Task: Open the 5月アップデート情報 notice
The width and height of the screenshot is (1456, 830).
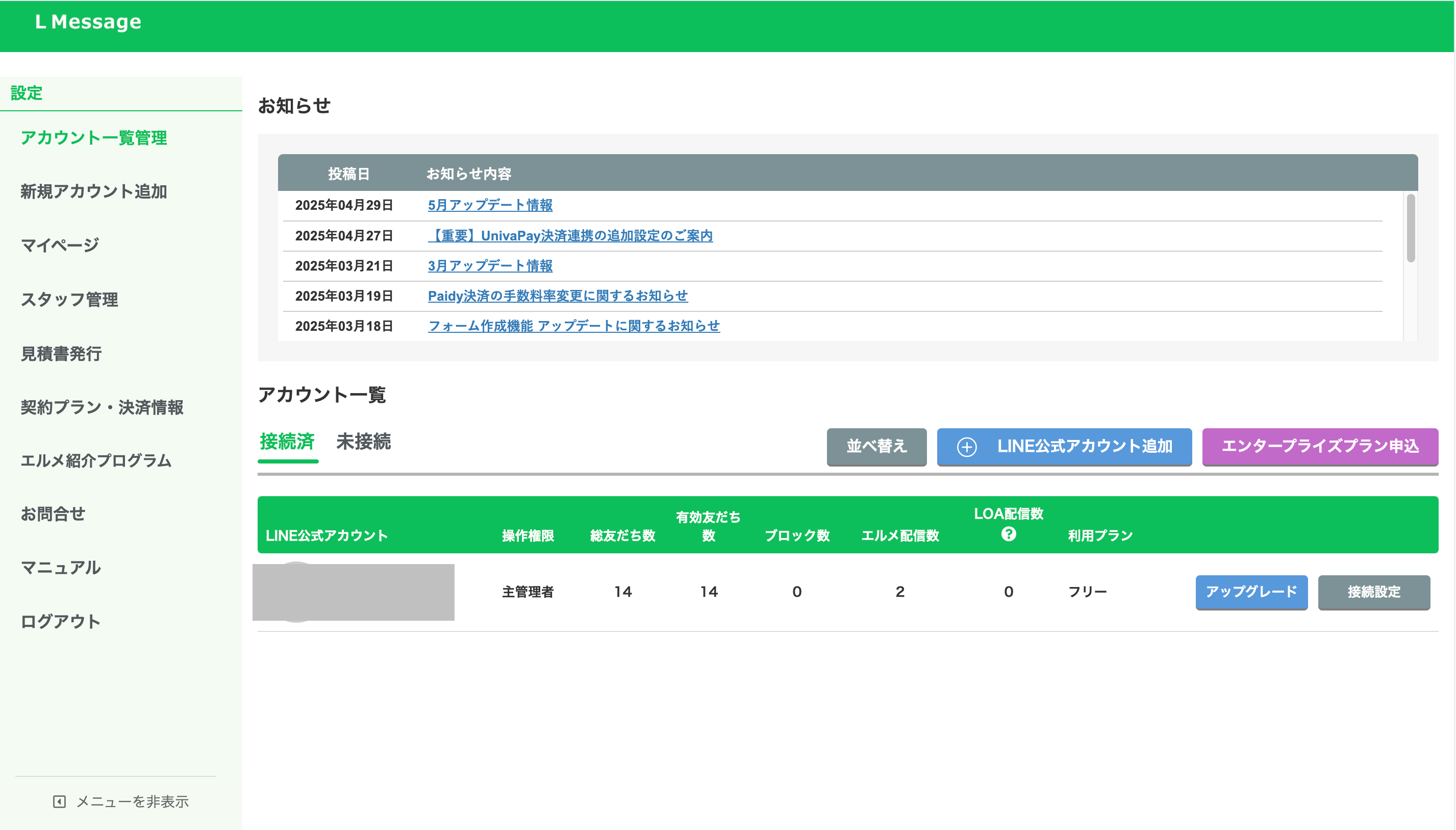Action: (490, 205)
